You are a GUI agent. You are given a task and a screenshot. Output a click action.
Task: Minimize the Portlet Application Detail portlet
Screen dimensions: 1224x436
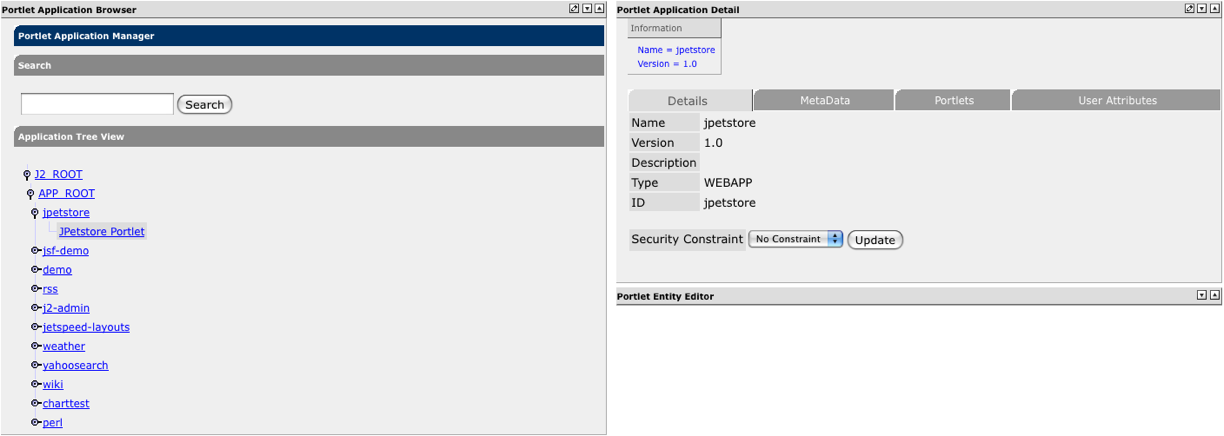click(x=1203, y=9)
